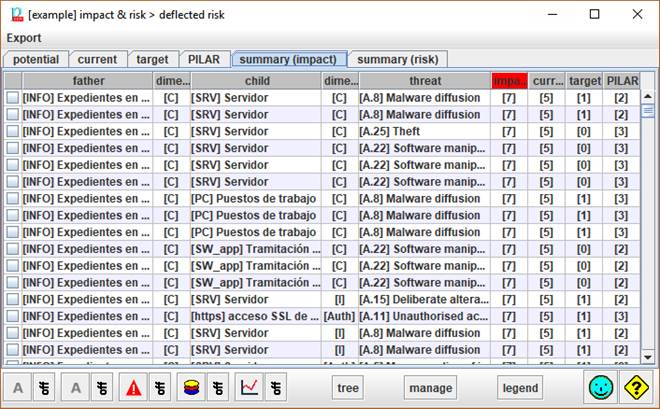Click the blue smiley face icon
The height and width of the screenshot is (409, 660).
(602, 388)
